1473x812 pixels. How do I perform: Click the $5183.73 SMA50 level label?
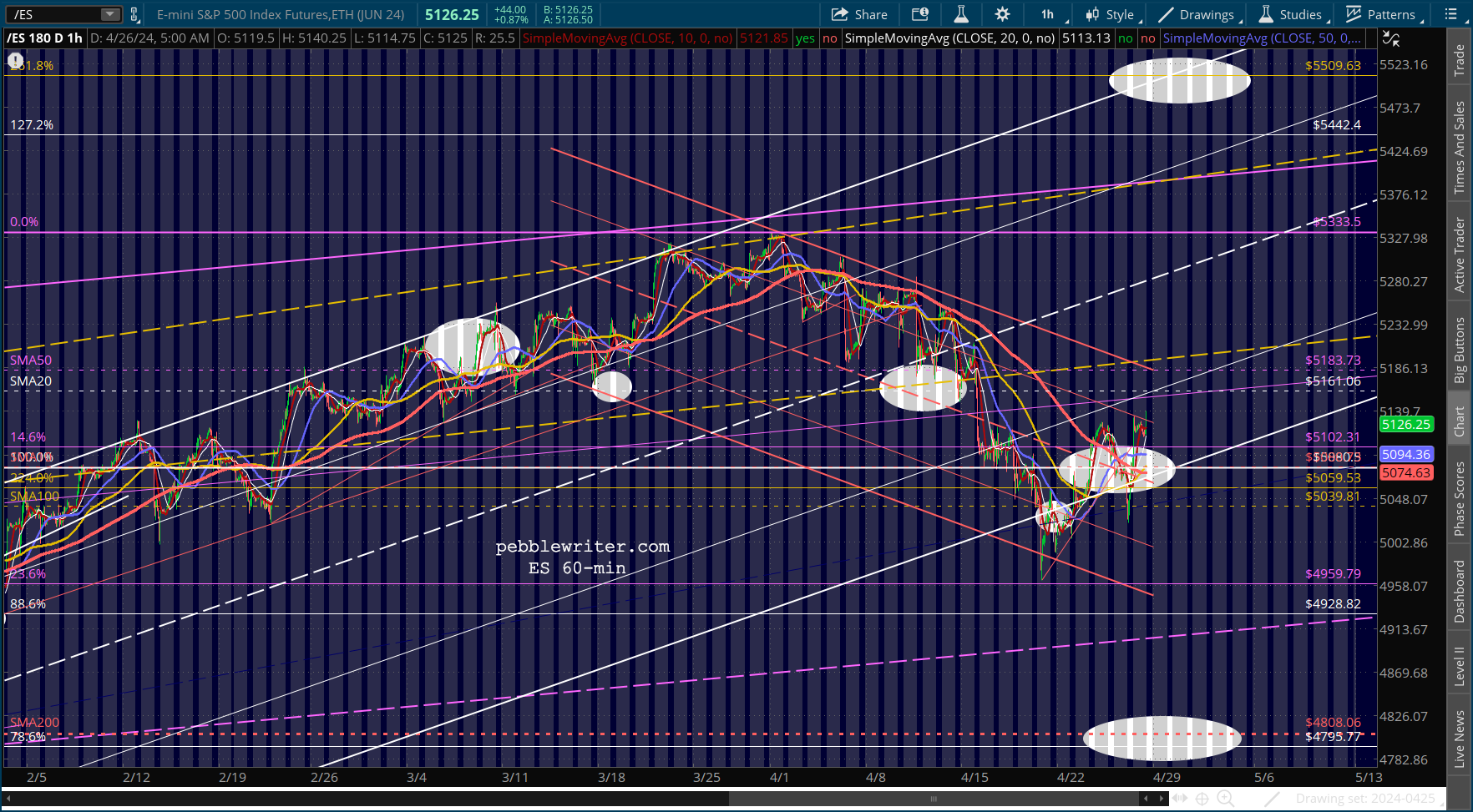click(x=1334, y=361)
